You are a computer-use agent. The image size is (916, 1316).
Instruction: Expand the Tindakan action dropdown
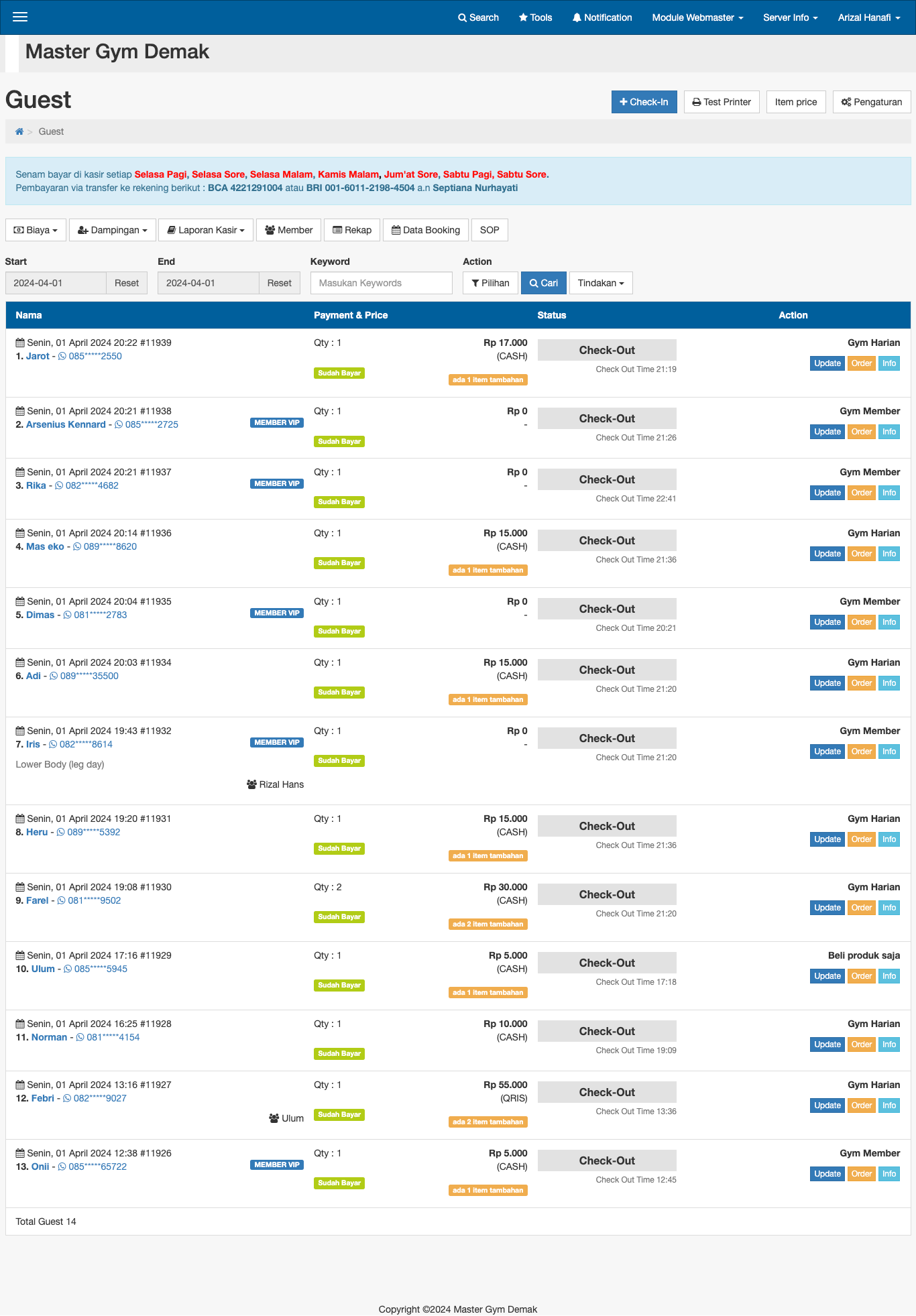coord(600,283)
